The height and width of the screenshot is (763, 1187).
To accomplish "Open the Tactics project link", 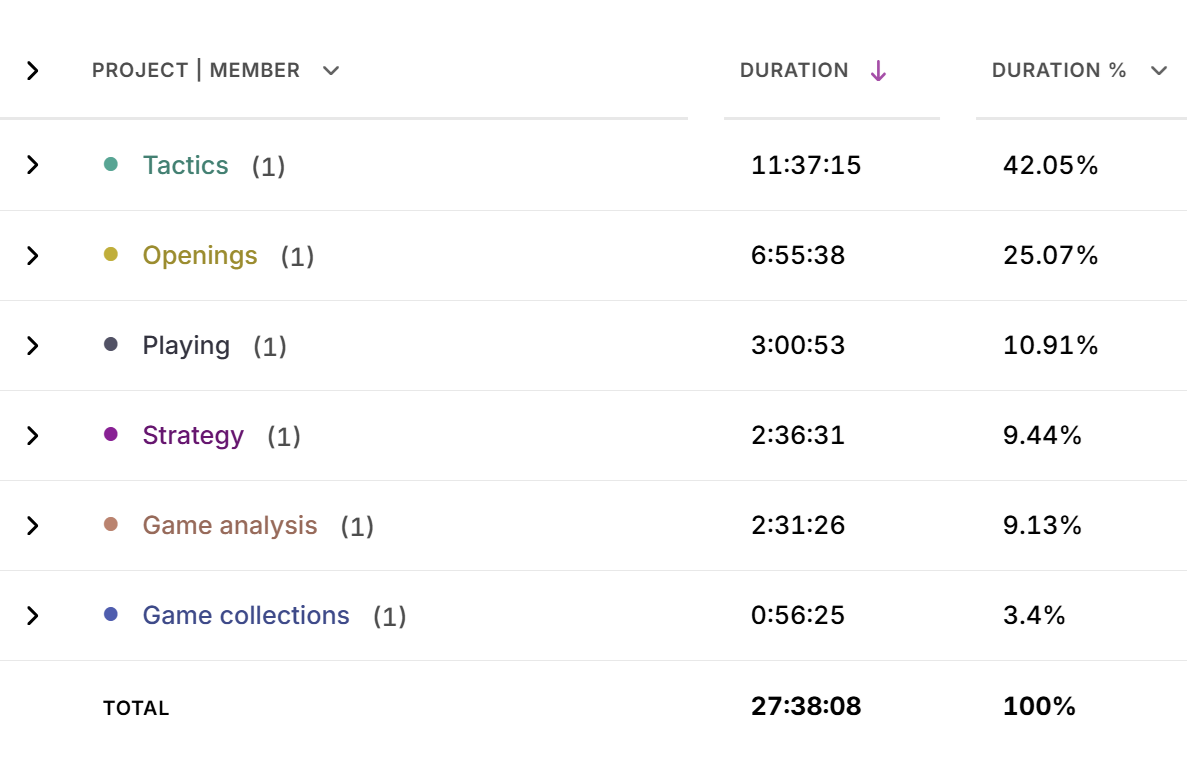I will coord(185,165).
